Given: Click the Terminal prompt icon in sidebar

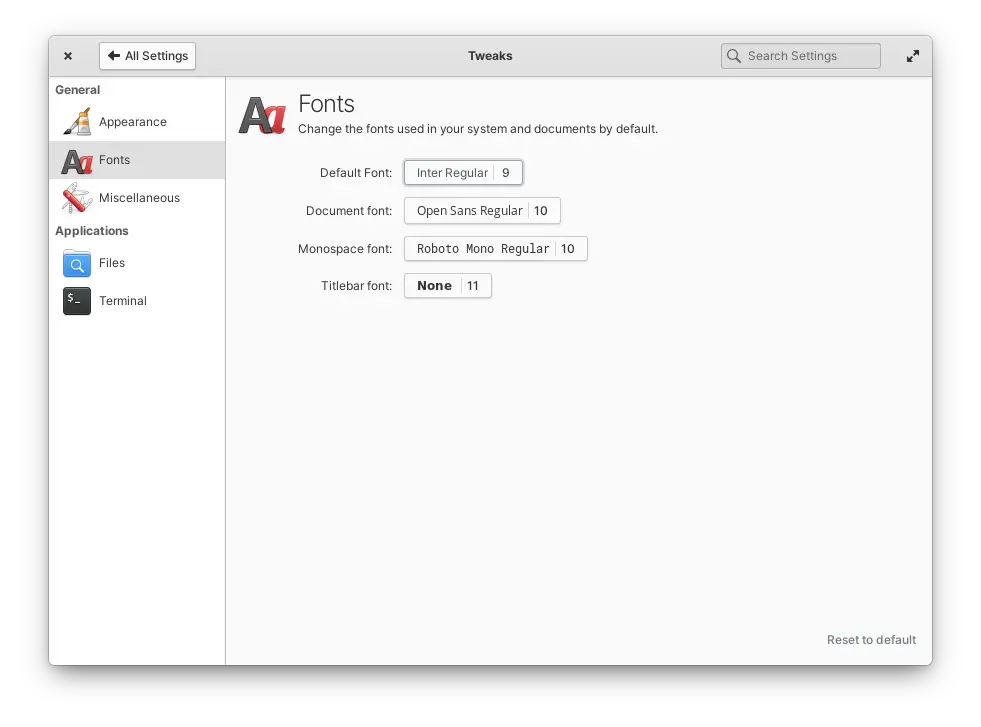Looking at the screenshot, I should [77, 301].
